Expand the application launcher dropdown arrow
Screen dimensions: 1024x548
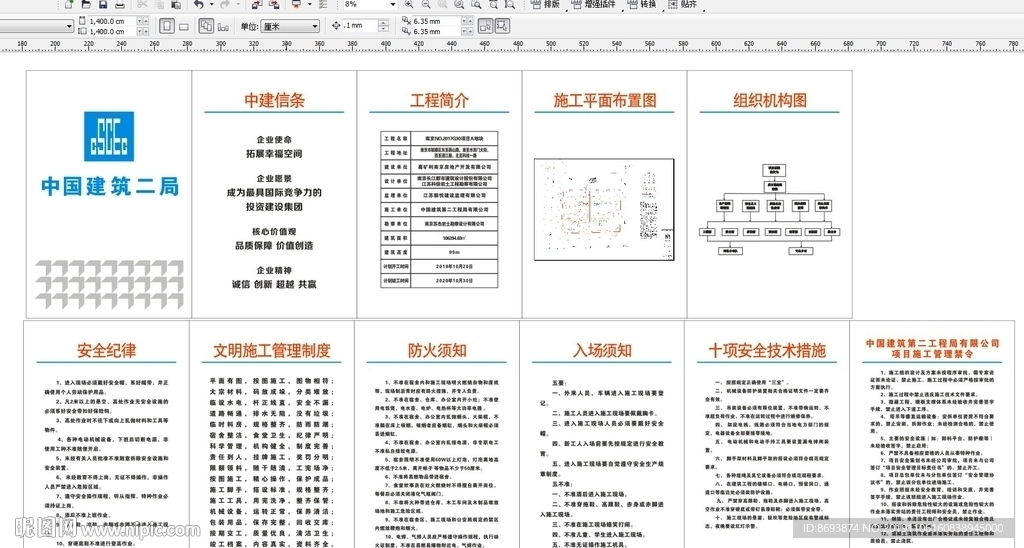coord(309,5)
